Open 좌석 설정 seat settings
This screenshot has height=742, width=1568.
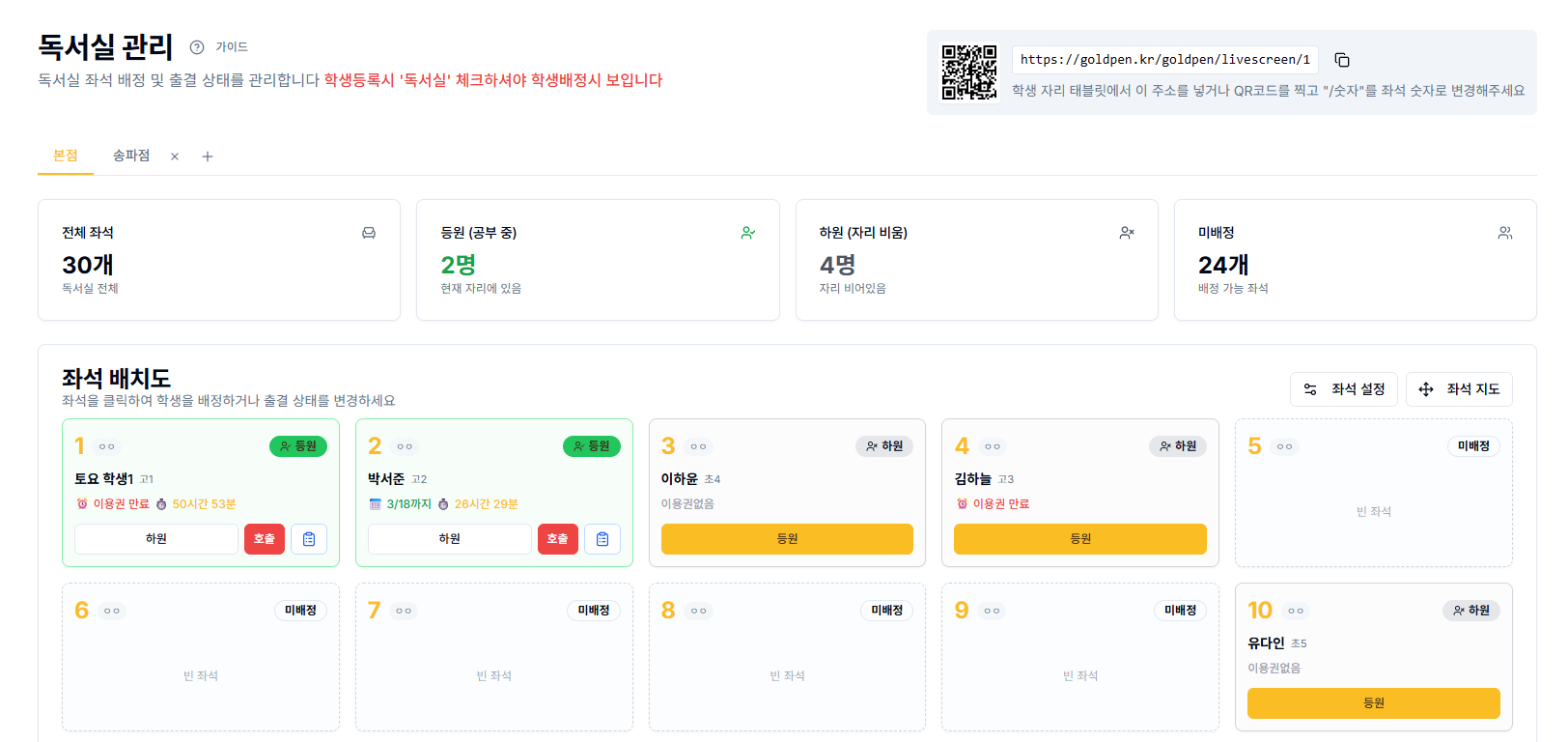point(1343,389)
